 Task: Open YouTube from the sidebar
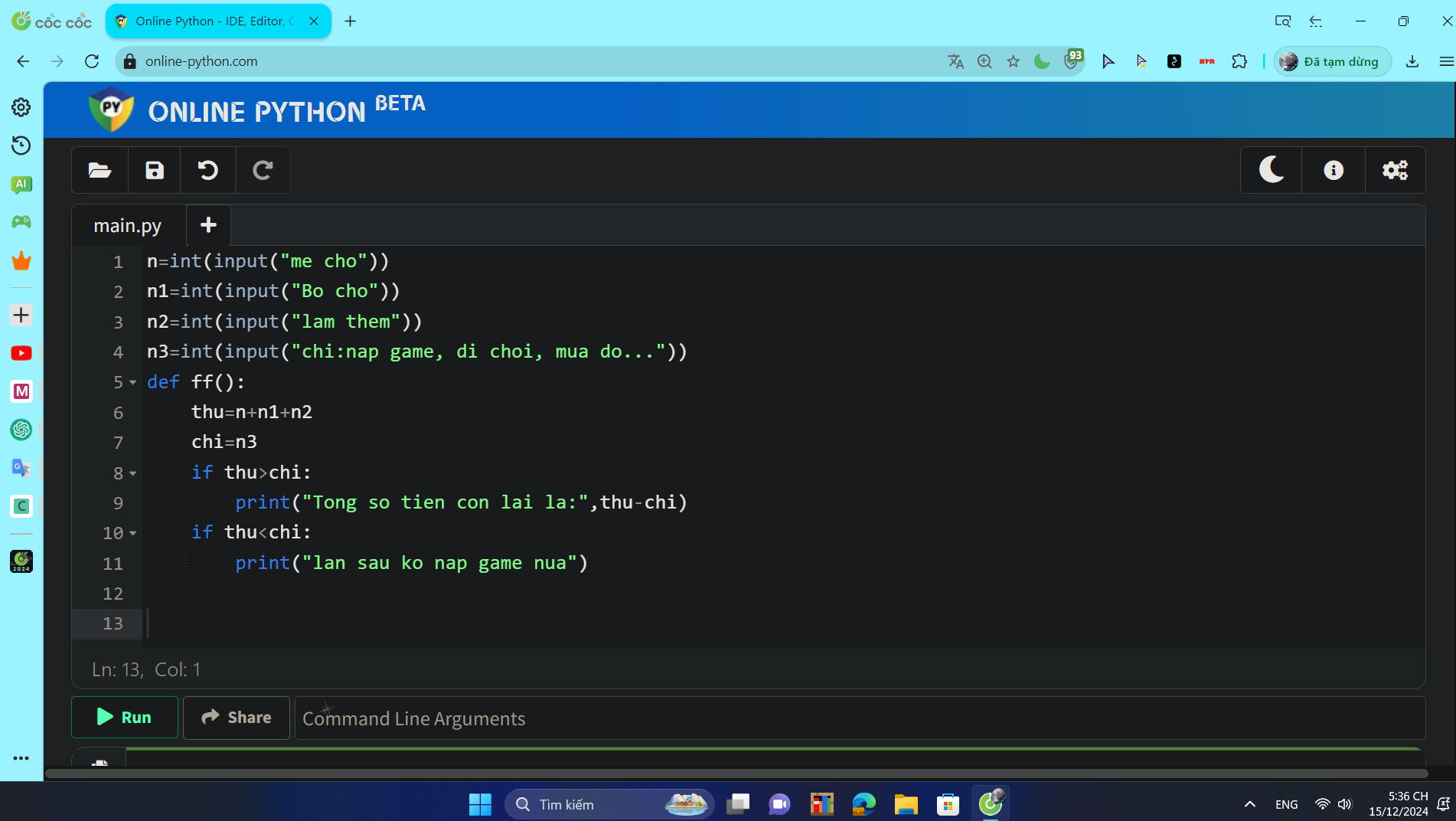[x=21, y=353]
